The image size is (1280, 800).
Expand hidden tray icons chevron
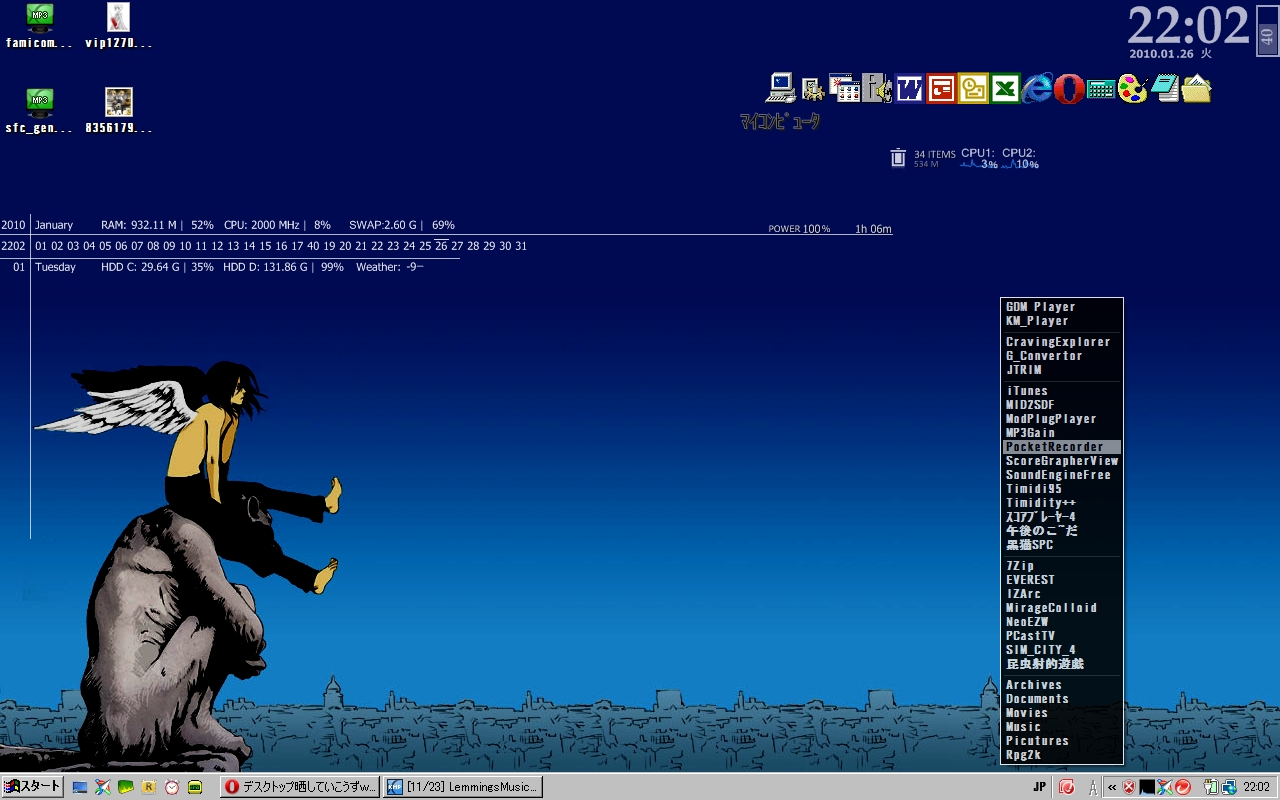(1112, 787)
